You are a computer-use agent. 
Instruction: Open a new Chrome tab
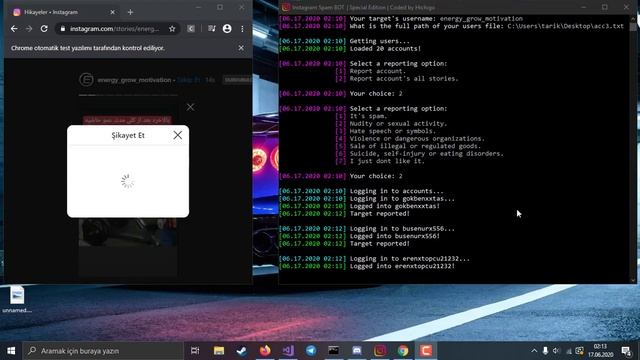130,12
